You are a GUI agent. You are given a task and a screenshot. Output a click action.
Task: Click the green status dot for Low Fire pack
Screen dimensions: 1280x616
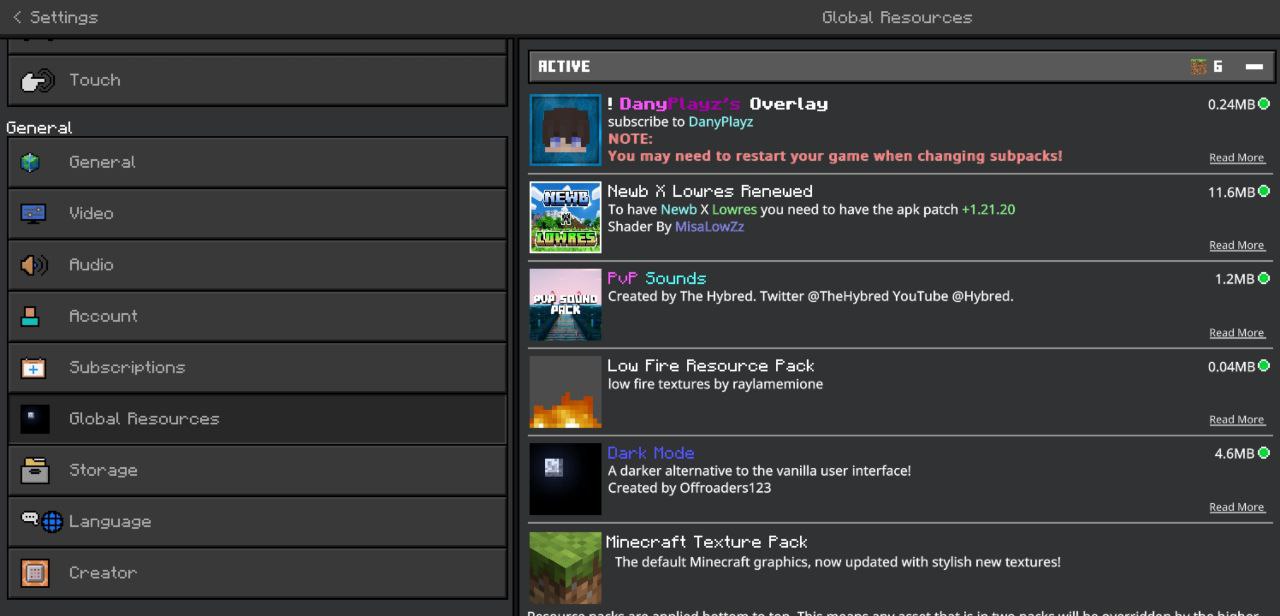click(1264, 366)
